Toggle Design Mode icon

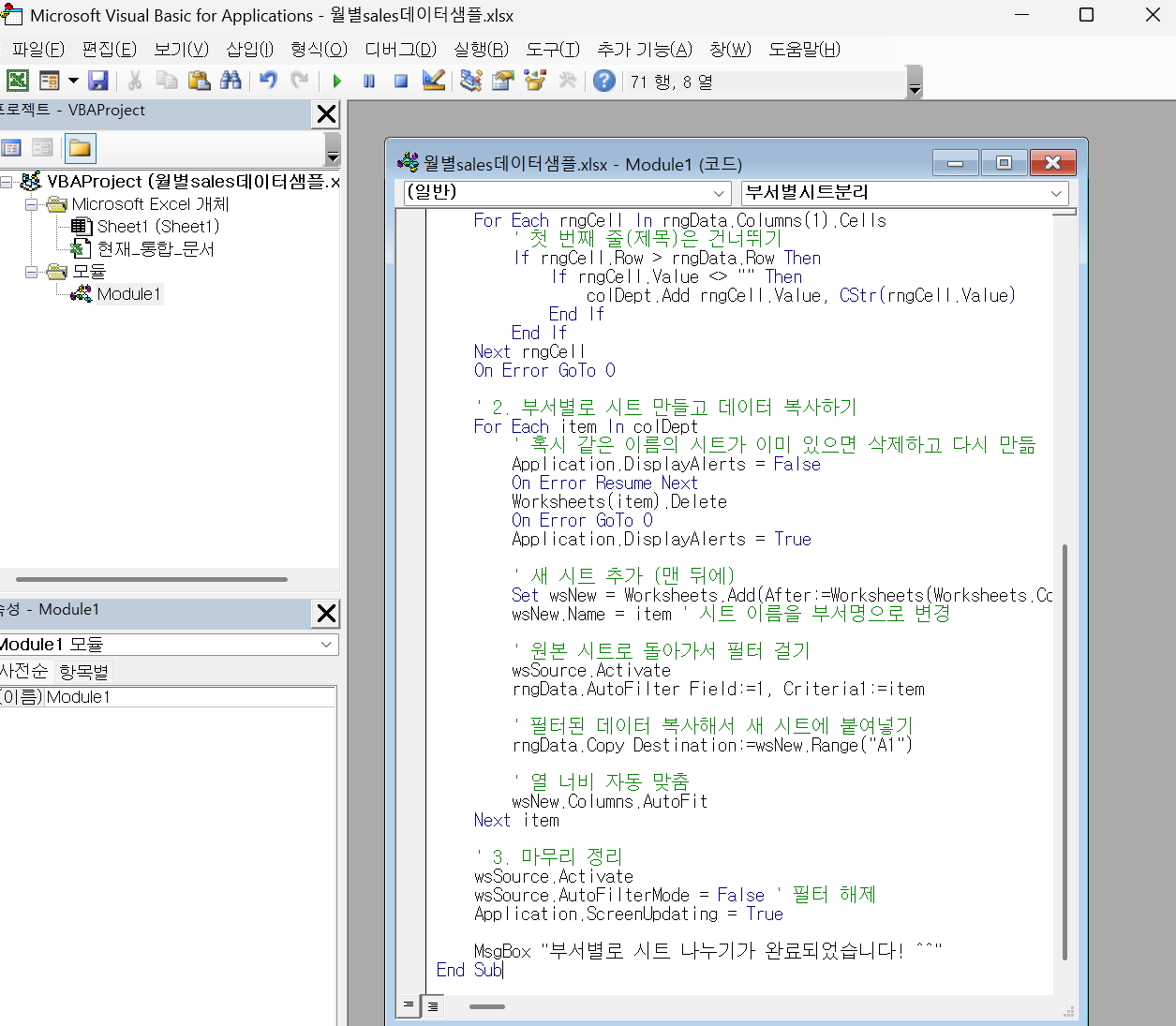point(433,81)
